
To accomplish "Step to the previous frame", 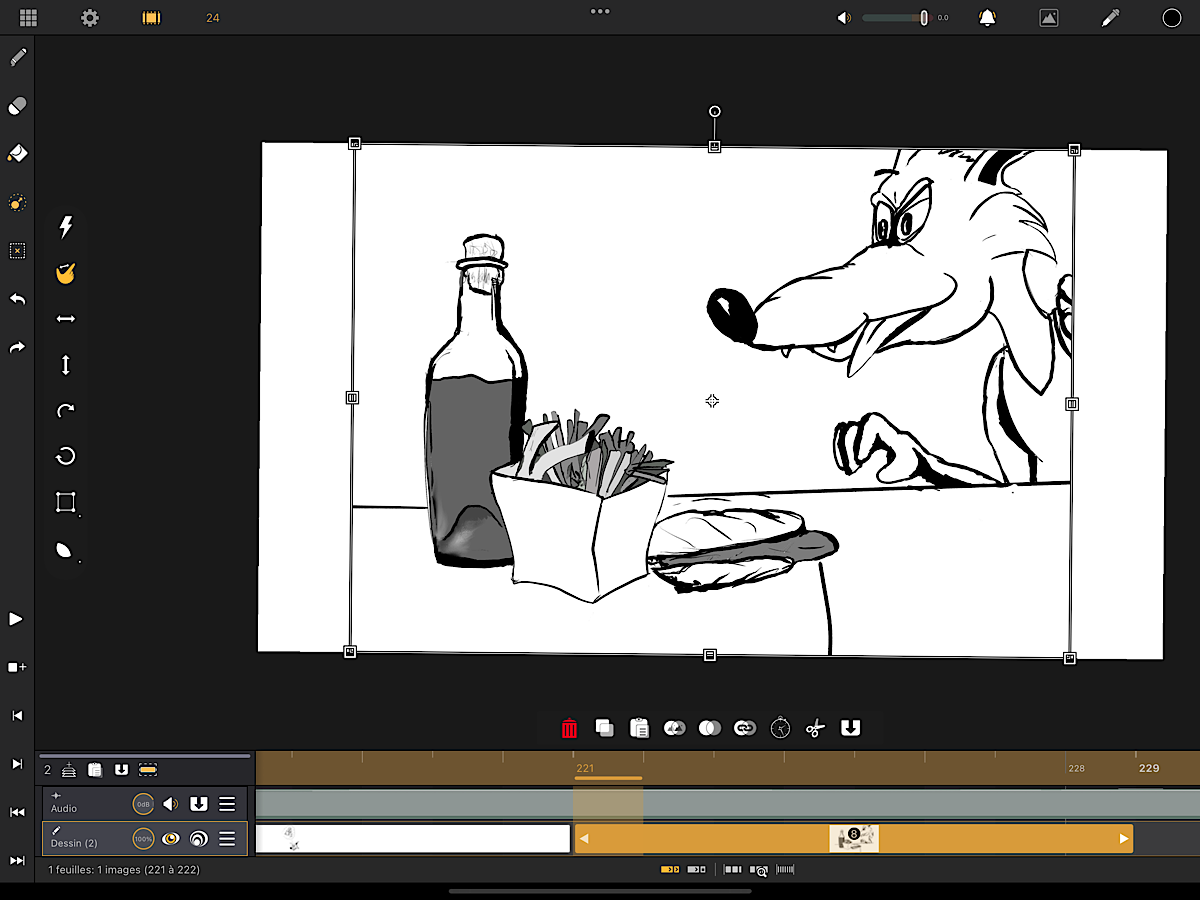I will [x=17, y=716].
